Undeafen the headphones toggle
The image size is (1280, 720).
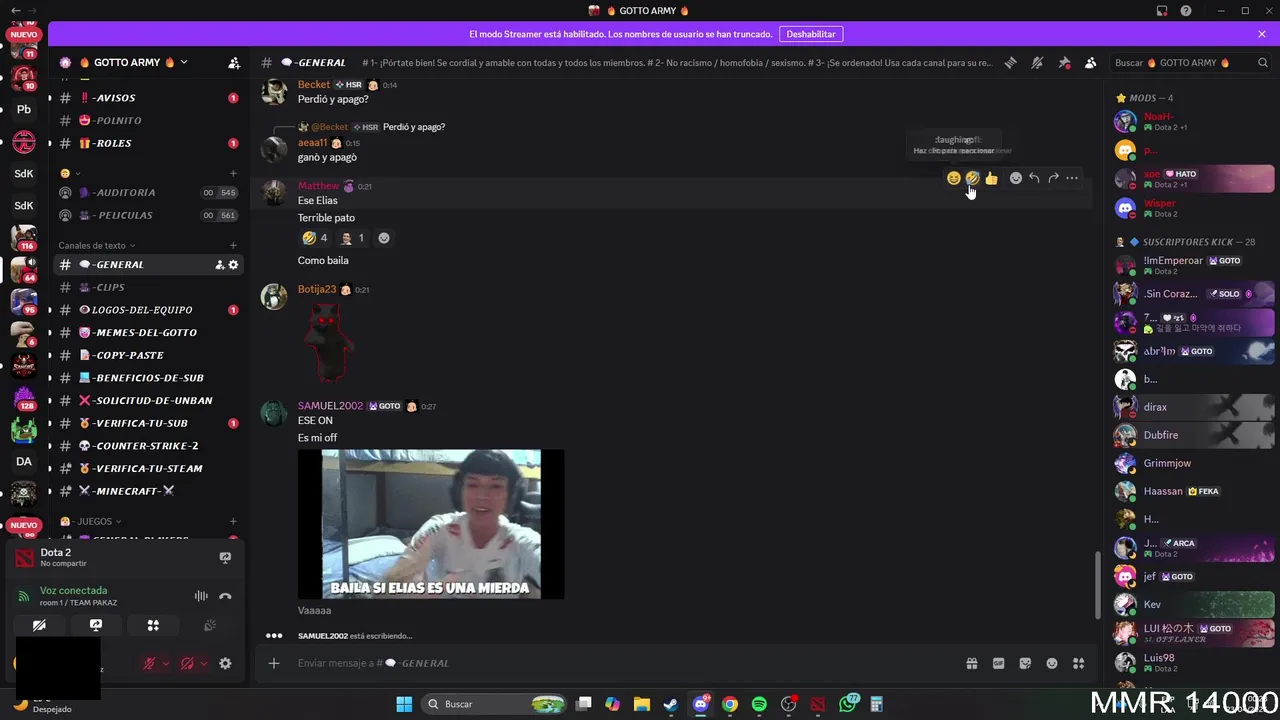(187, 663)
